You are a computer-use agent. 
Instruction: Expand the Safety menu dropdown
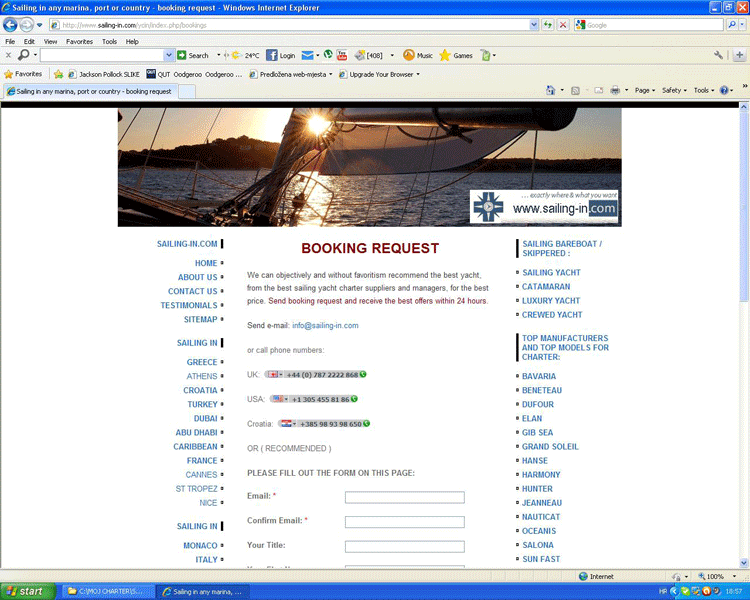pyautogui.click(x=674, y=90)
